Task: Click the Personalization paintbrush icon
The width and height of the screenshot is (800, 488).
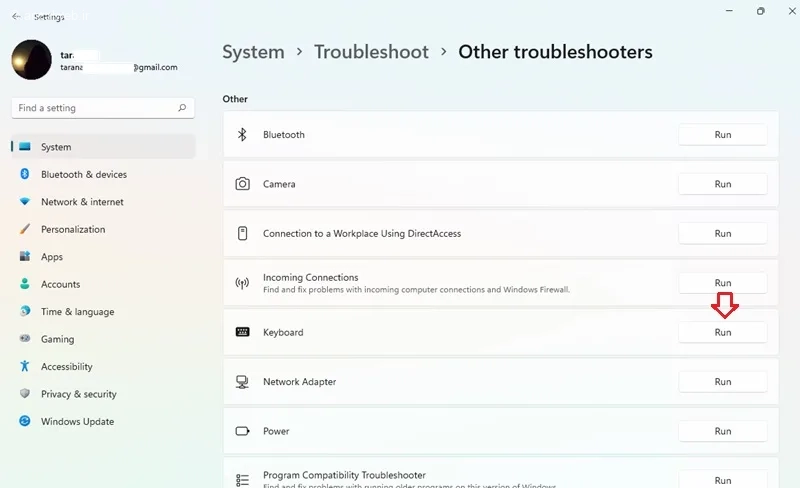Action: (24, 229)
